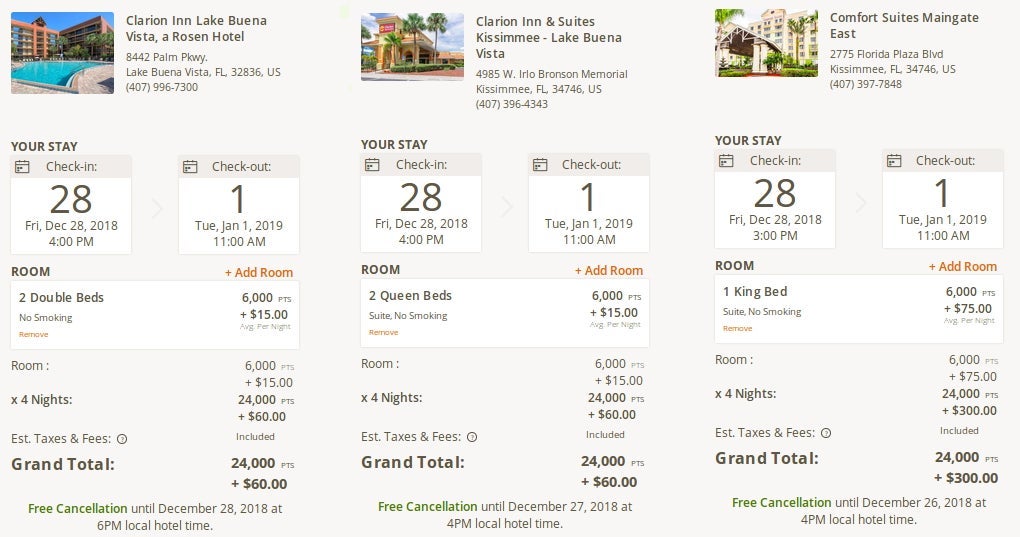Open taxes & fees info icon for Clarion Inn Lake Buena Vista
Image resolution: width=1020 pixels, height=537 pixels.
122,439
